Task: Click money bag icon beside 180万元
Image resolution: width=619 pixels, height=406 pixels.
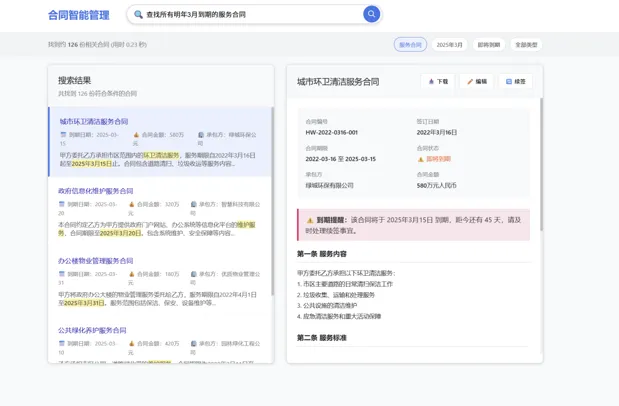Action: pyautogui.click(x=131, y=274)
